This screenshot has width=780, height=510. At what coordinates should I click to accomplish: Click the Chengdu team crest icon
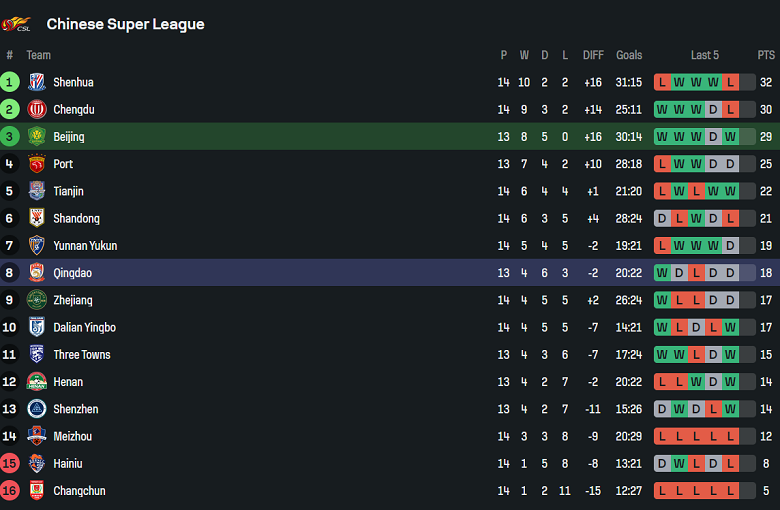click(37, 109)
